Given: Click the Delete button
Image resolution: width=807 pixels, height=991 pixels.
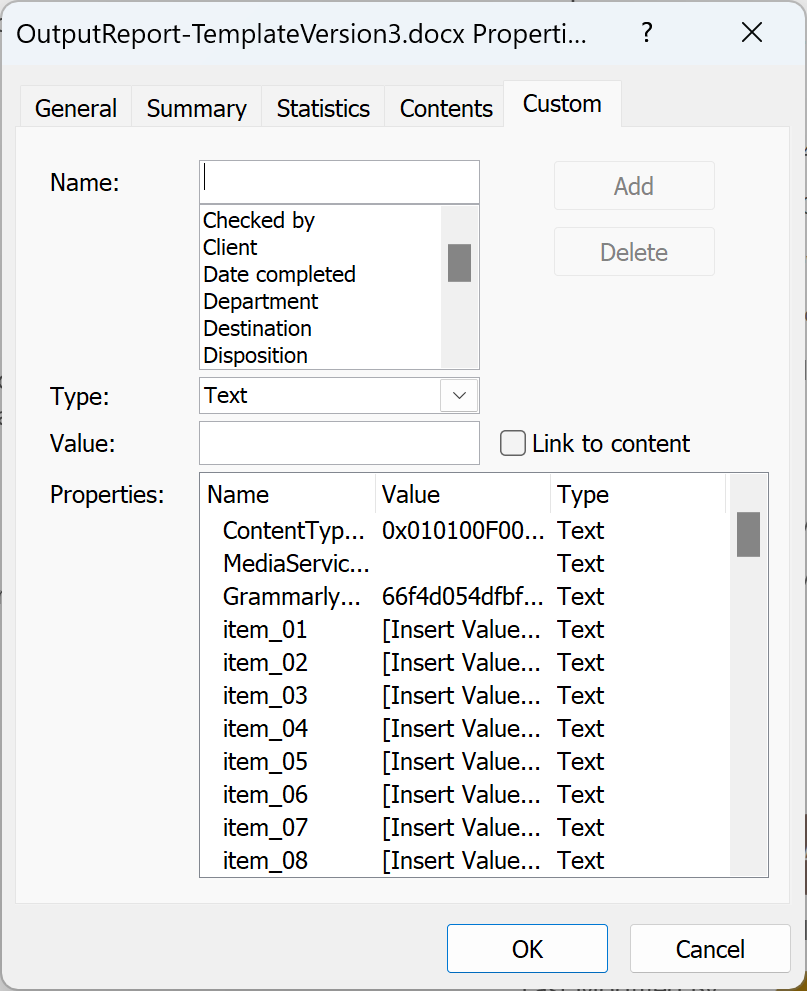Looking at the screenshot, I should [633, 251].
